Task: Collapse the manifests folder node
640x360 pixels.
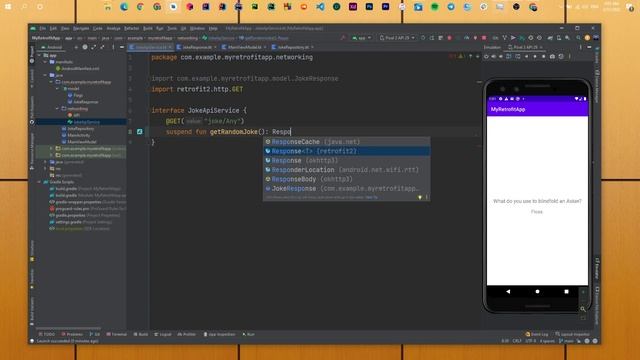Action: 45,62
